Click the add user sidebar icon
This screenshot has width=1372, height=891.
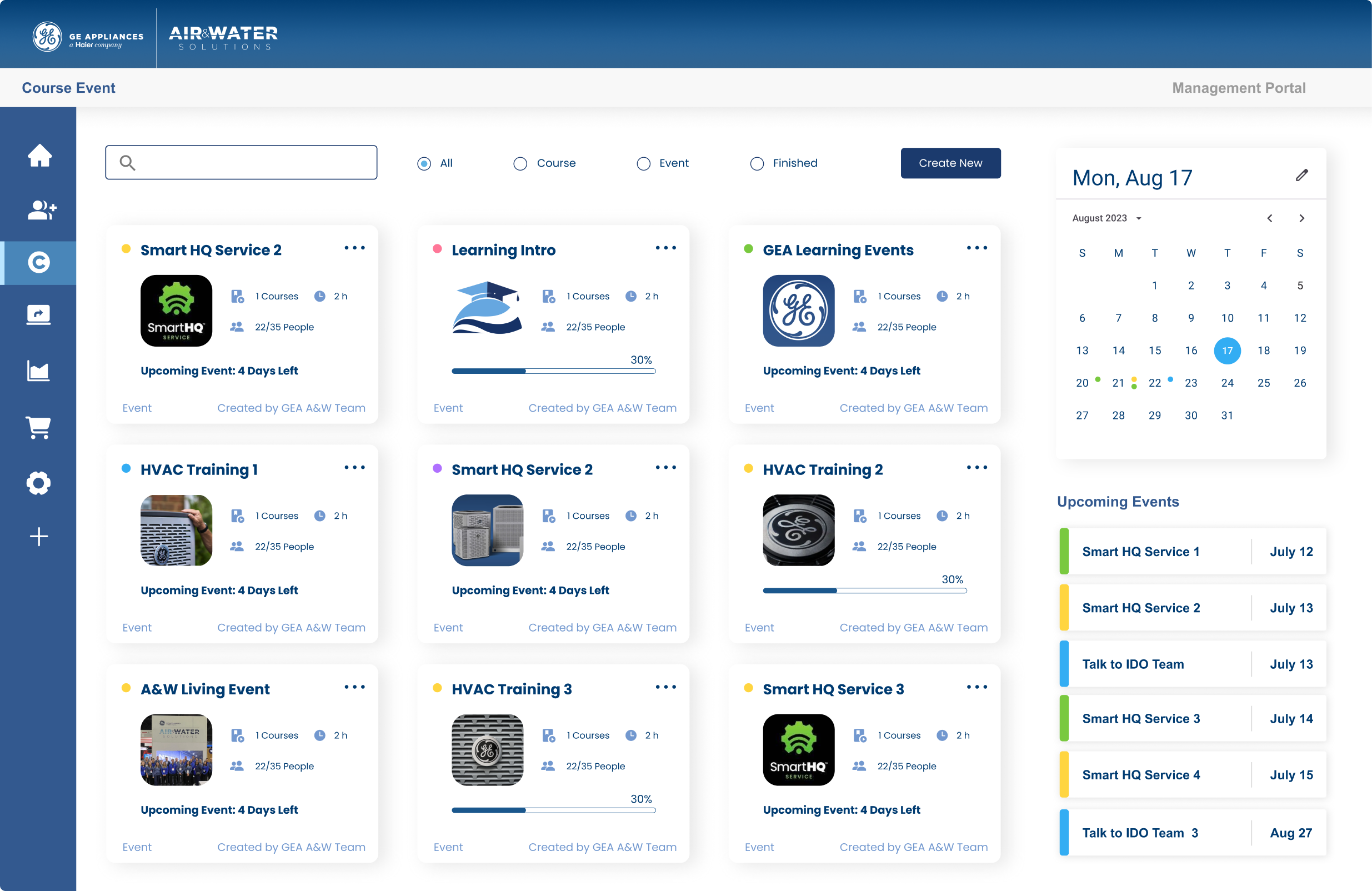[41, 210]
